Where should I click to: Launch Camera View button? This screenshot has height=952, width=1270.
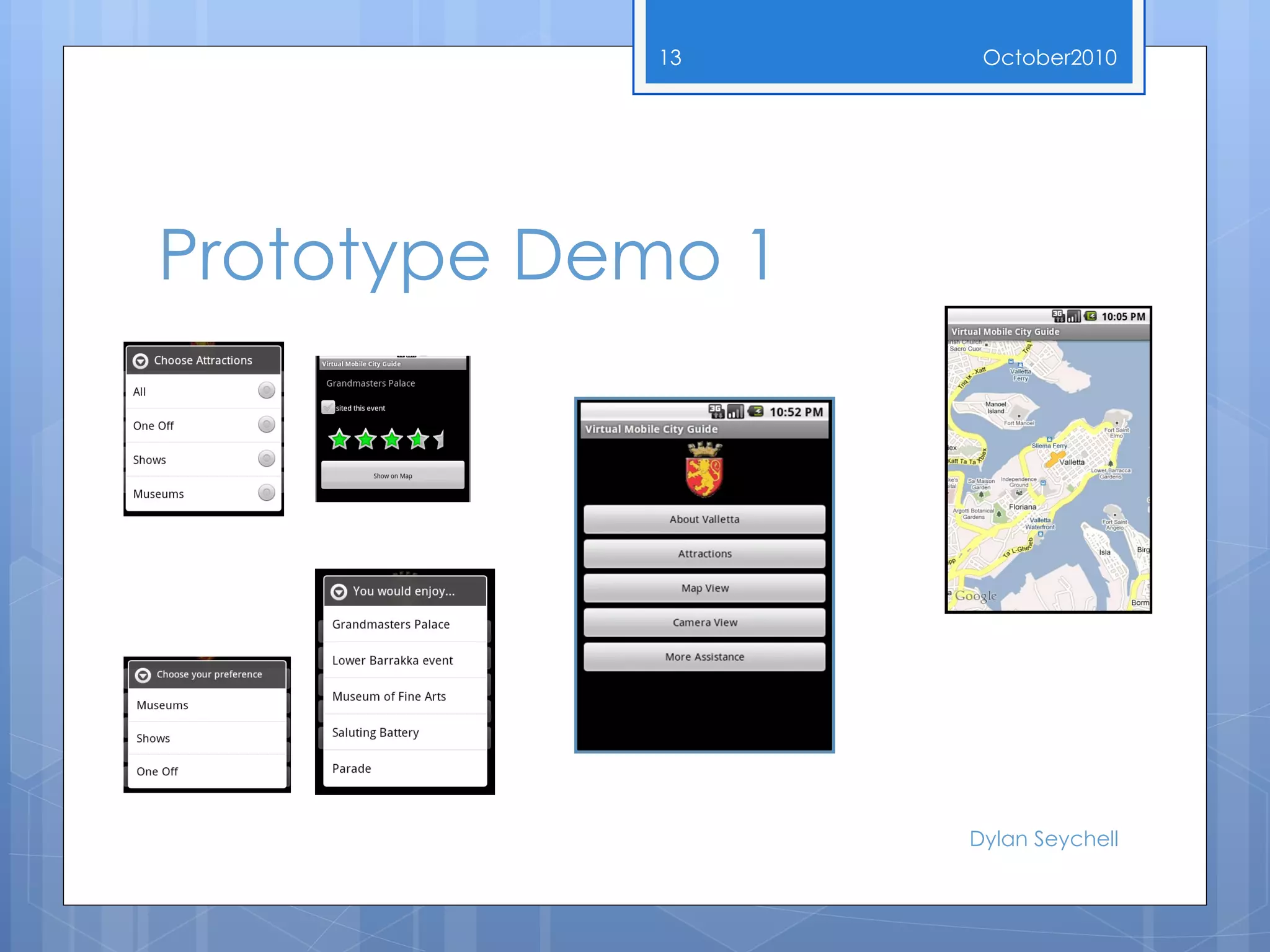[x=704, y=622]
